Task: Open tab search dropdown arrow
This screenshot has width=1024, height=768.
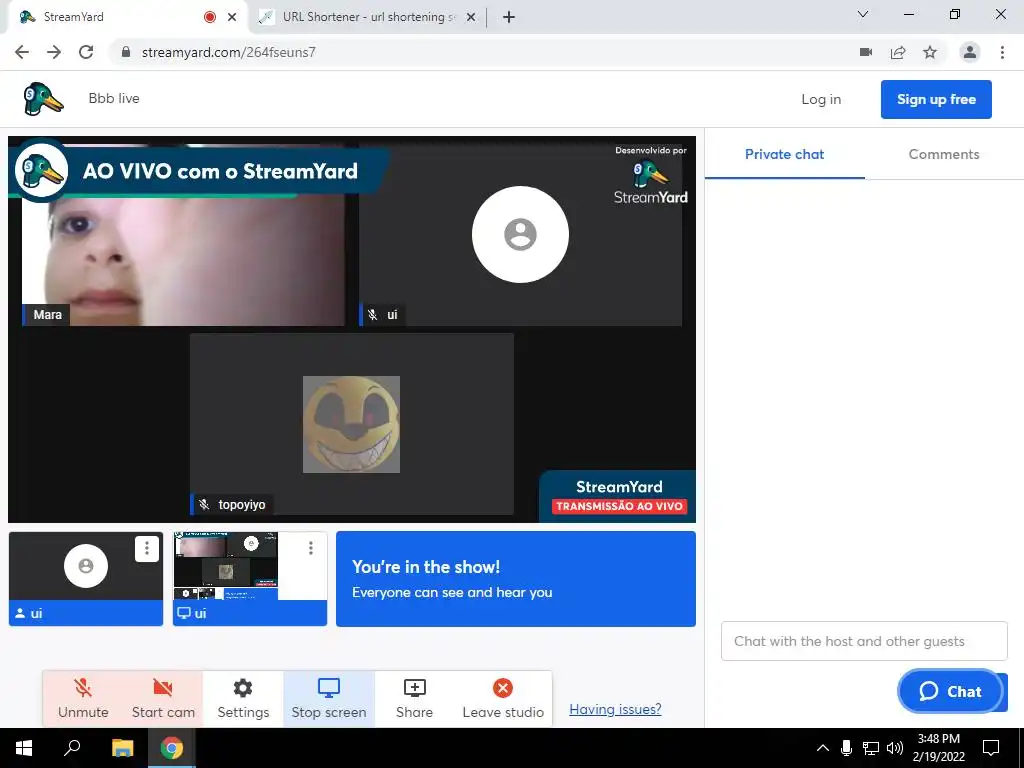Action: click(863, 14)
